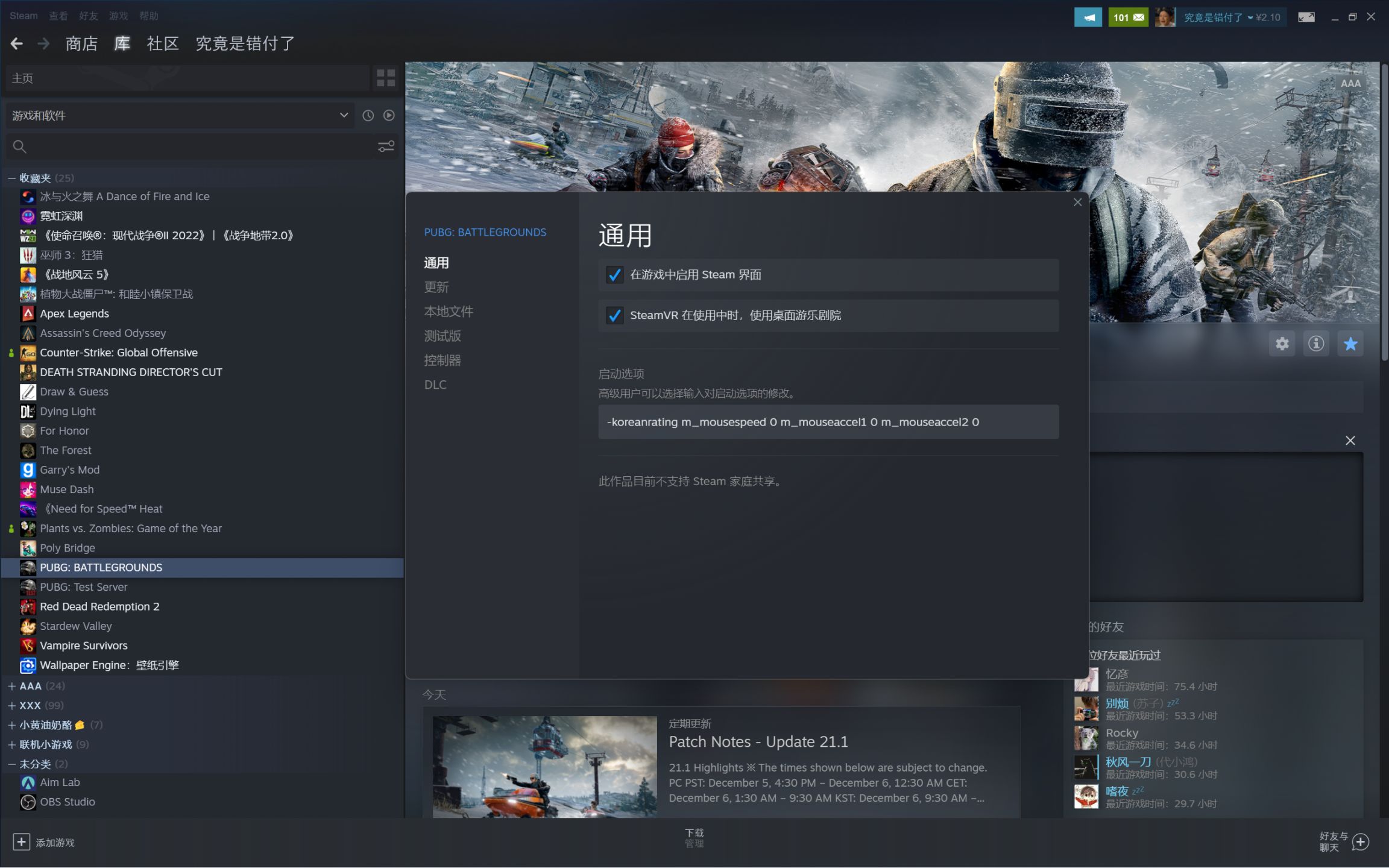Click the recent activity clock icon
The width and height of the screenshot is (1389, 868).
tap(368, 115)
